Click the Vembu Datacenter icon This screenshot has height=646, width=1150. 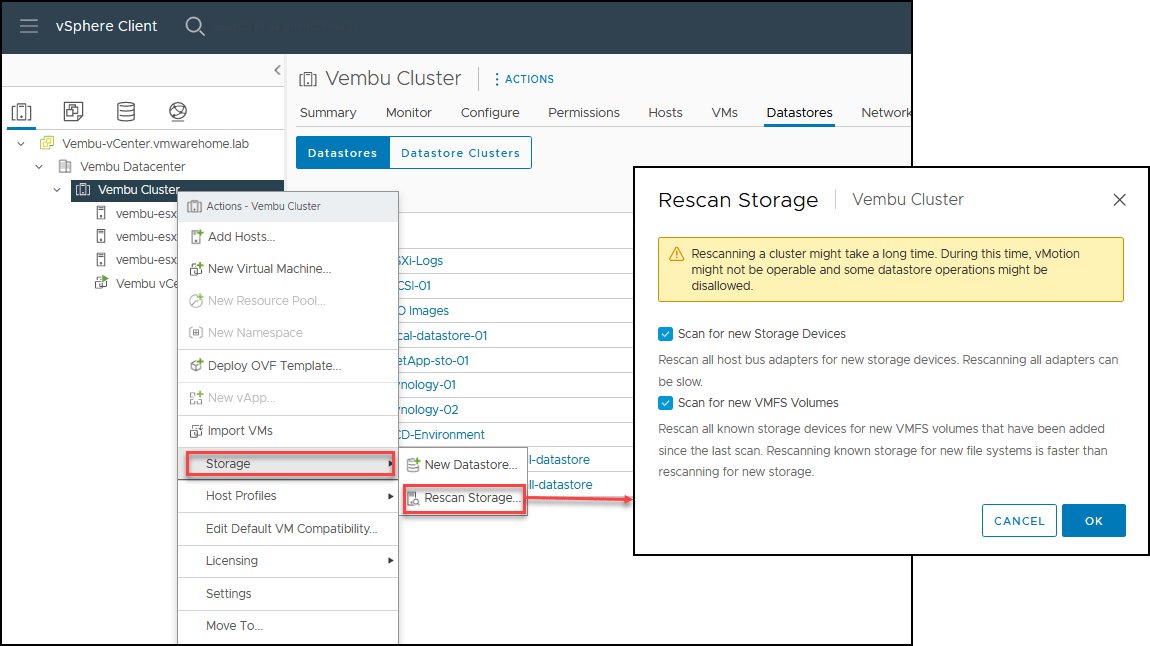(65, 166)
